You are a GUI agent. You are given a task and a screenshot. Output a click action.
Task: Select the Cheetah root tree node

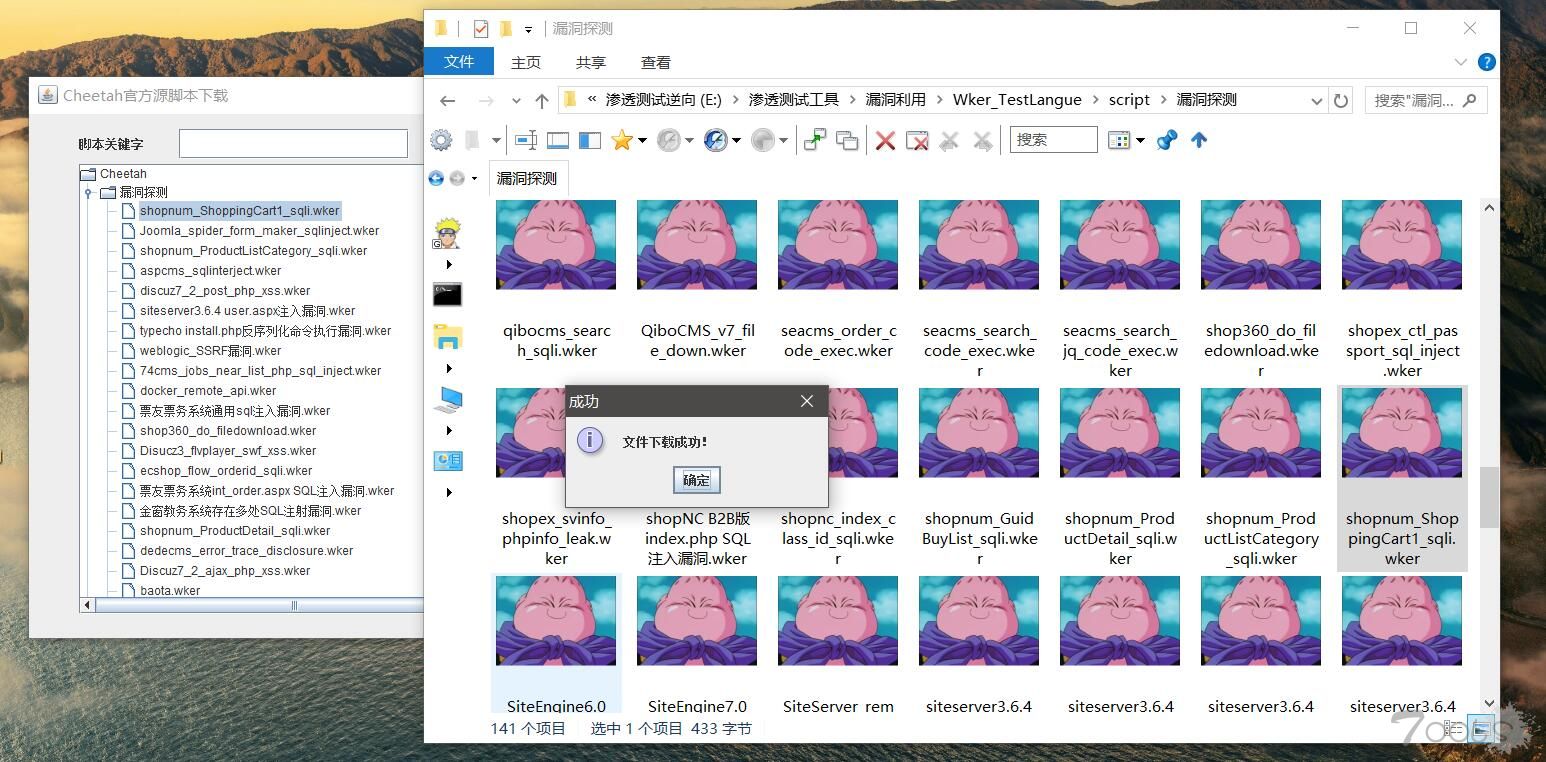pyautogui.click(x=123, y=173)
